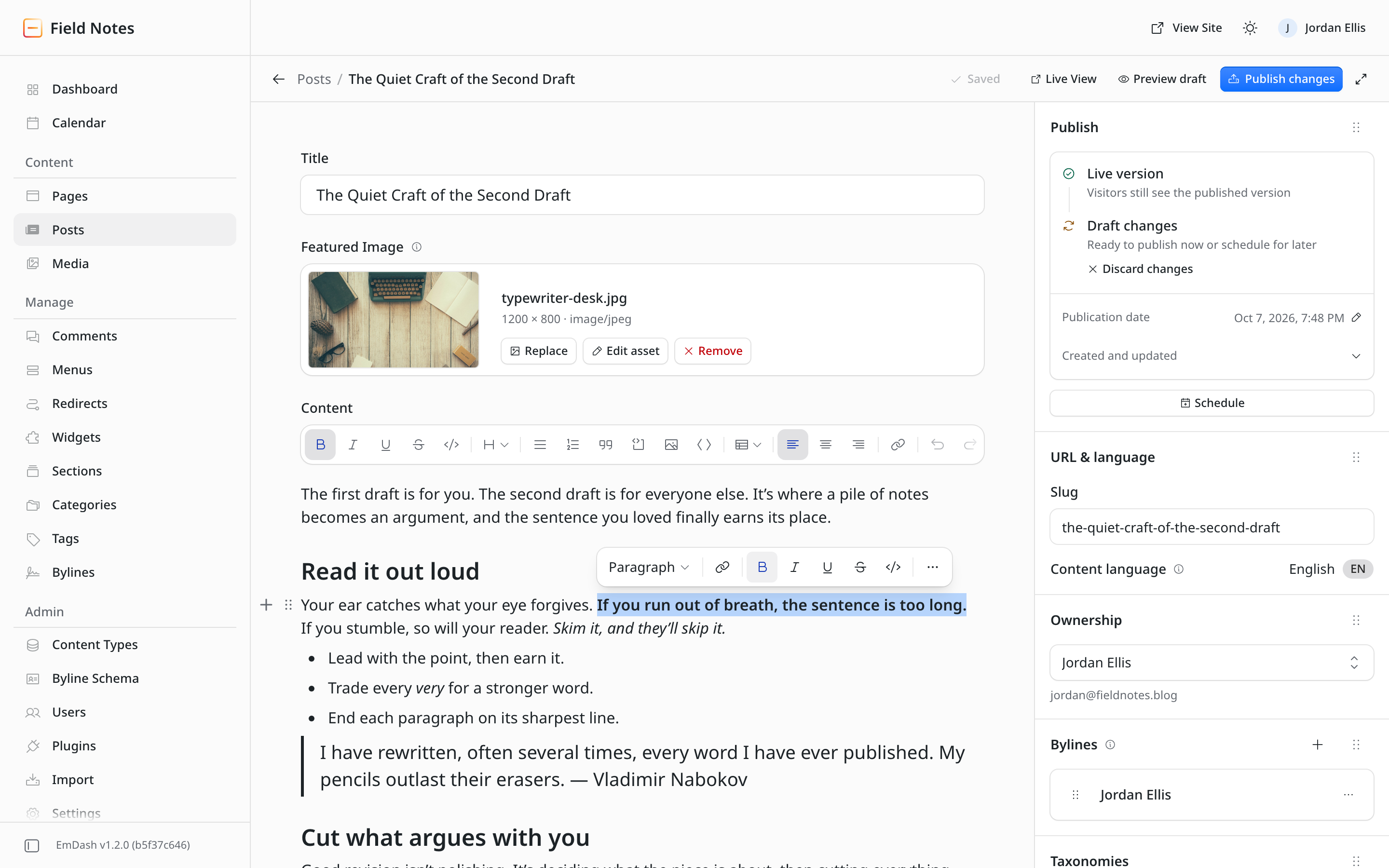The height and width of the screenshot is (868, 1389).
Task: Click the Publish changes button
Action: click(1281, 79)
